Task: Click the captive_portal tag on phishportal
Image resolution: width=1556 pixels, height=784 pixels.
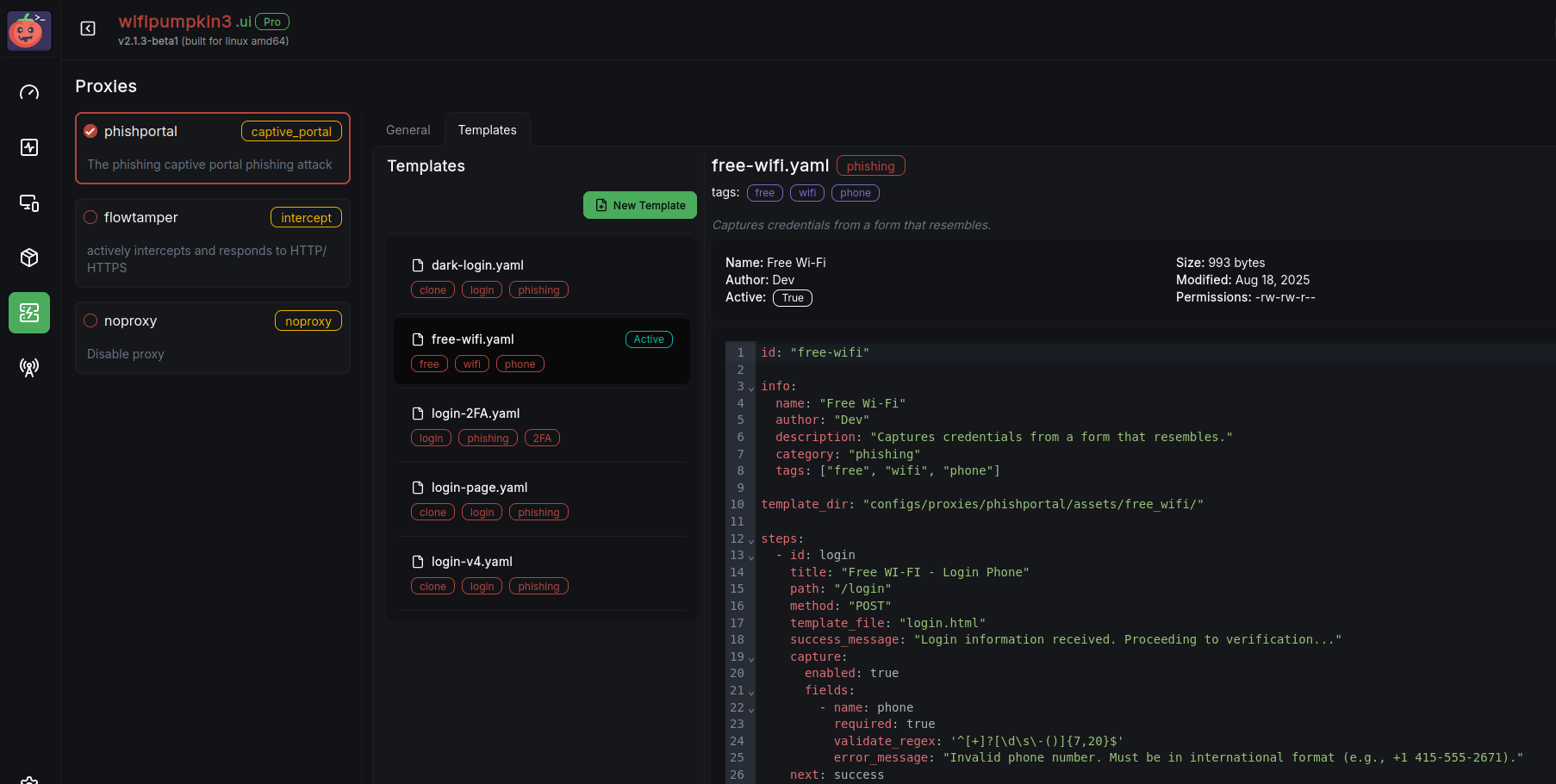Action: (x=291, y=132)
